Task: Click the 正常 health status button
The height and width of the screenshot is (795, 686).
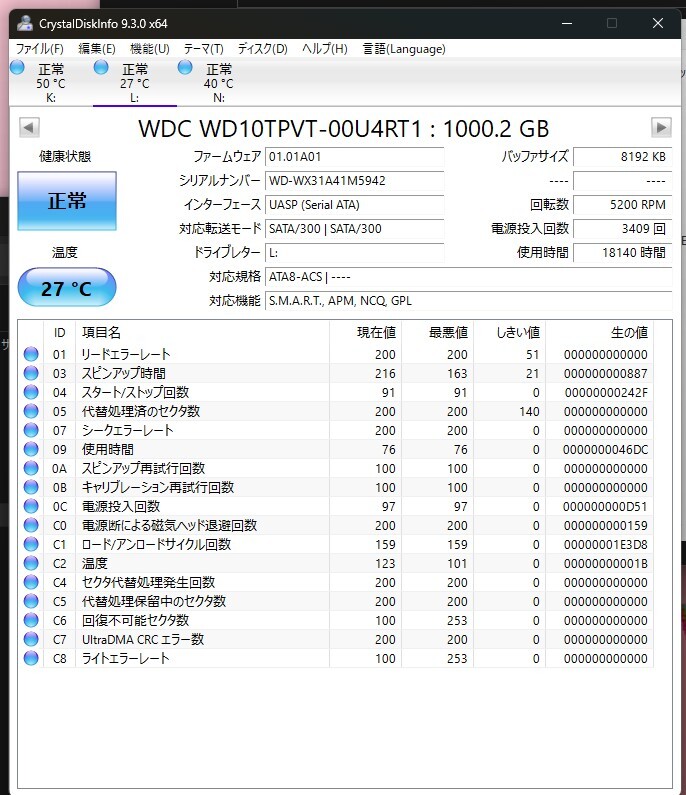Action: 67,201
